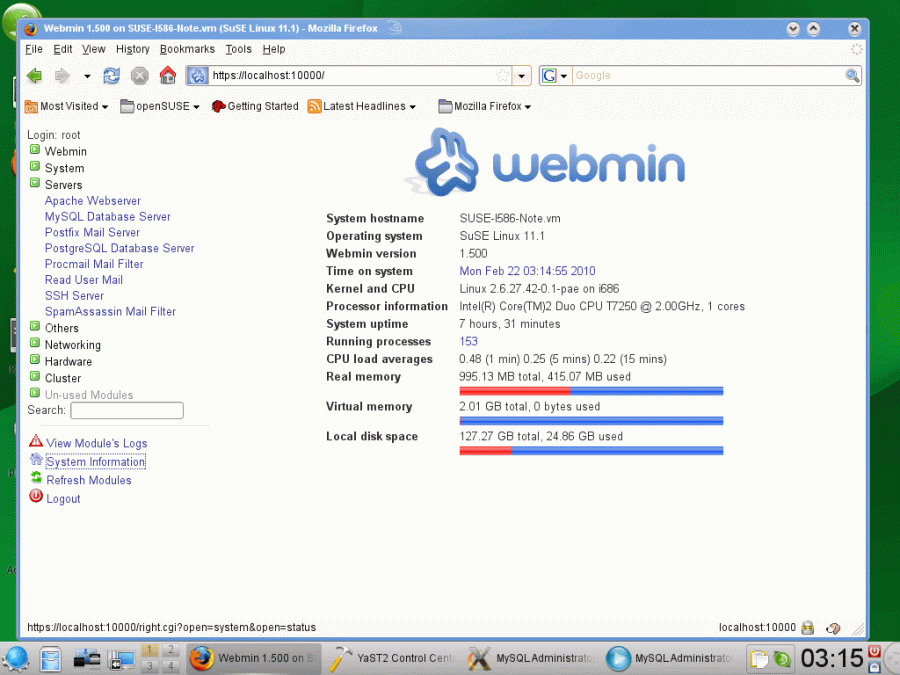The height and width of the screenshot is (675, 900).
Task: Open the Latest Headlines feed dropdown
Action: 362,106
